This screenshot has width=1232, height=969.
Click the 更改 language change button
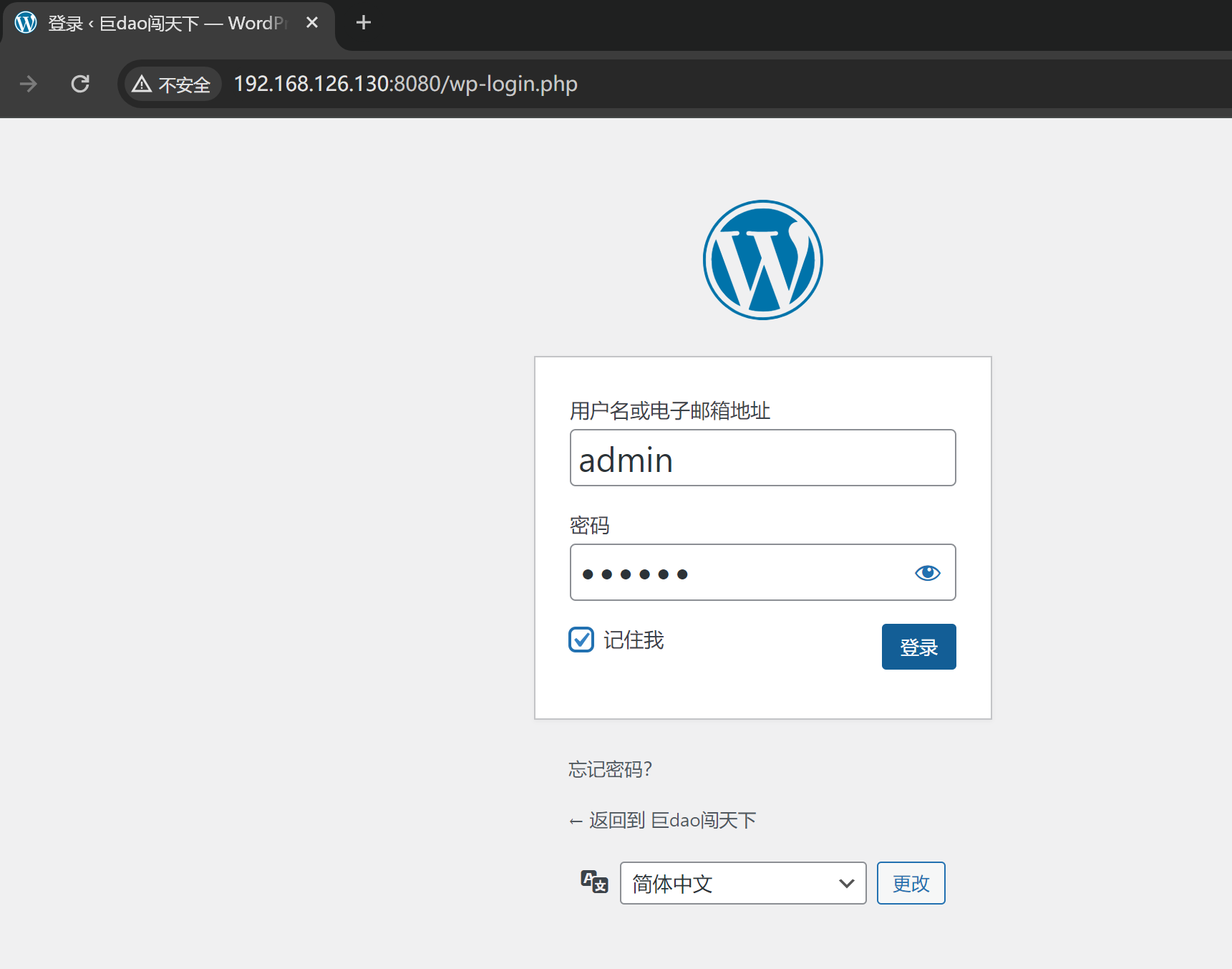click(x=911, y=883)
